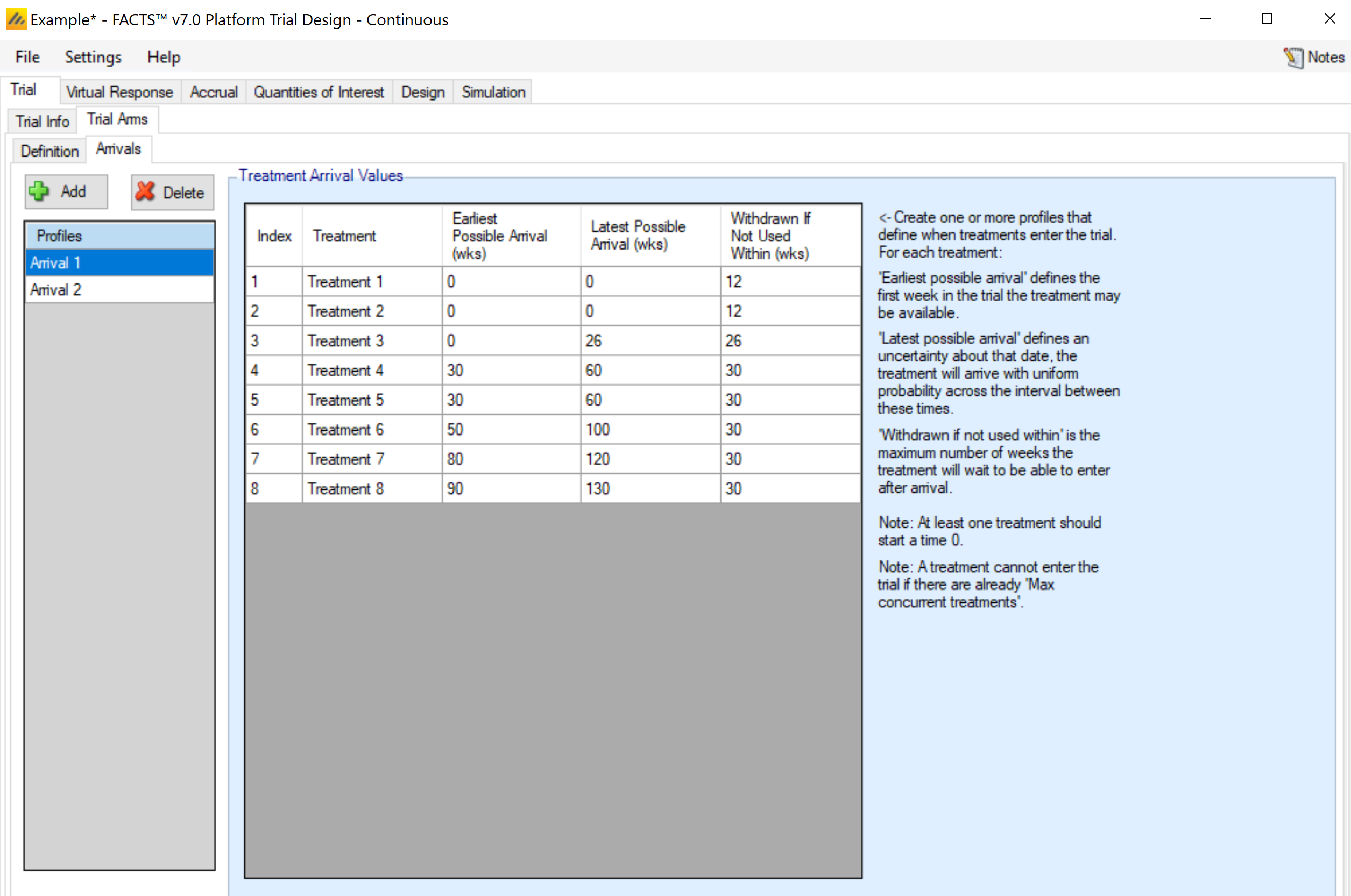The width and height of the screenshot is (1351, 896).
Task: Click the green plus Add icon
Action: coord(39,191)
